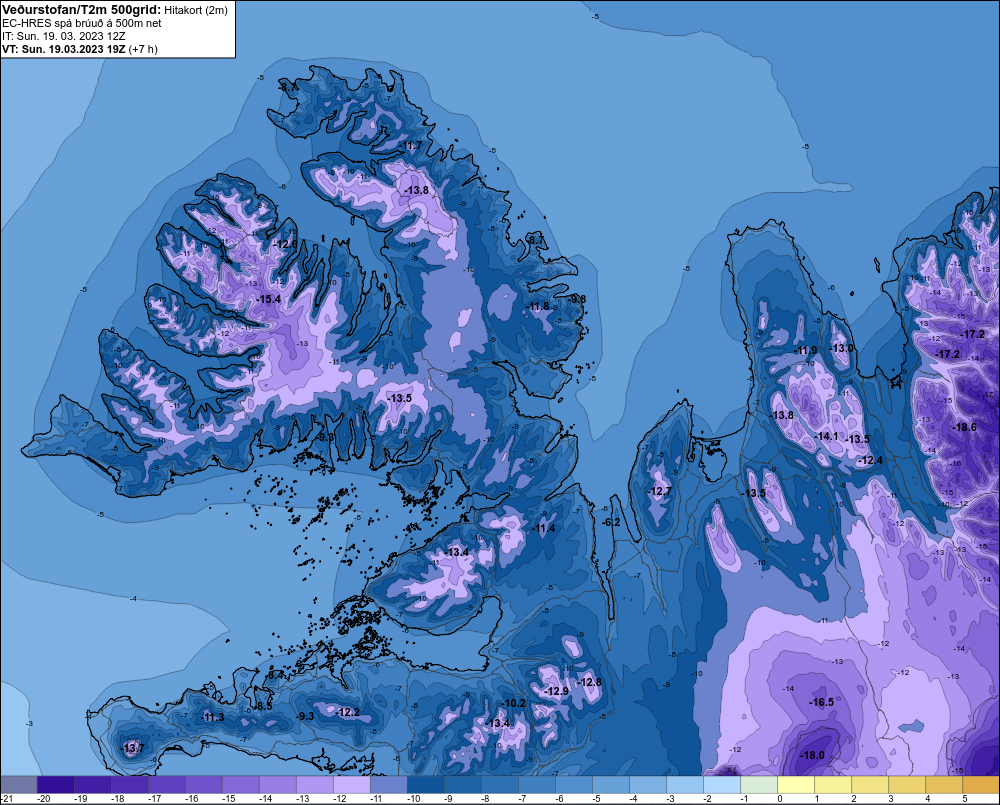Click the 5 label on the color scale
This screenshot has height=805, width=1000.
[964, 799]
